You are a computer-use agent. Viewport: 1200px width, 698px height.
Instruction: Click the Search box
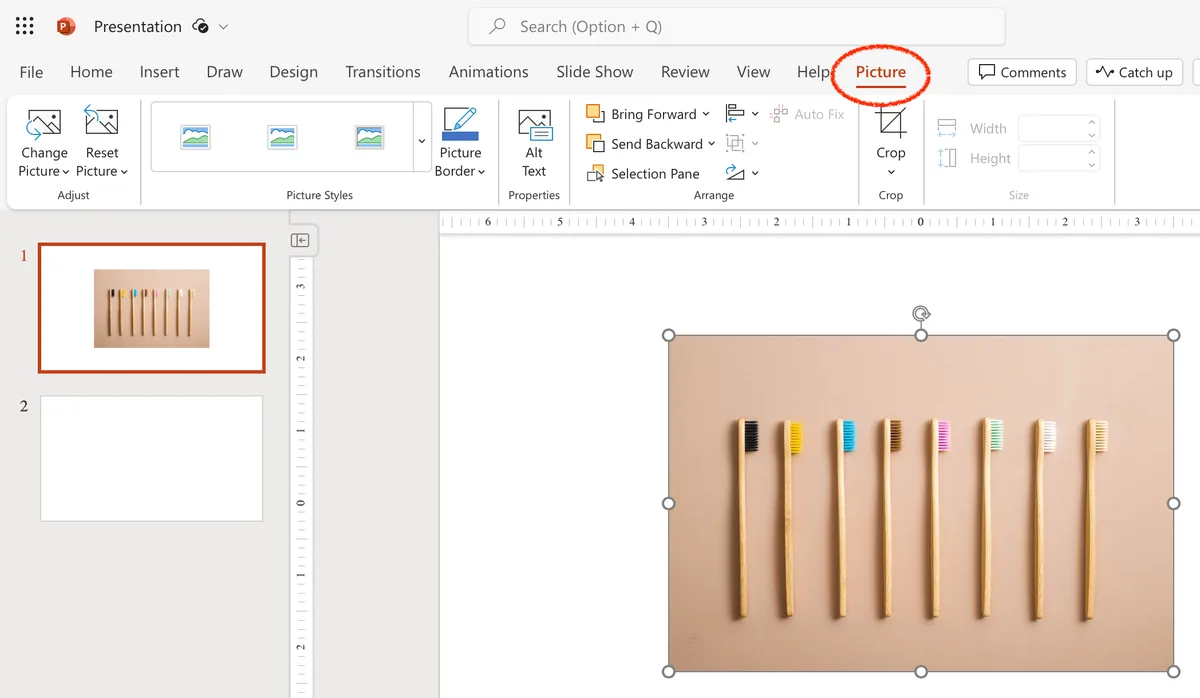pyautogui.click(x=736, y=27)
